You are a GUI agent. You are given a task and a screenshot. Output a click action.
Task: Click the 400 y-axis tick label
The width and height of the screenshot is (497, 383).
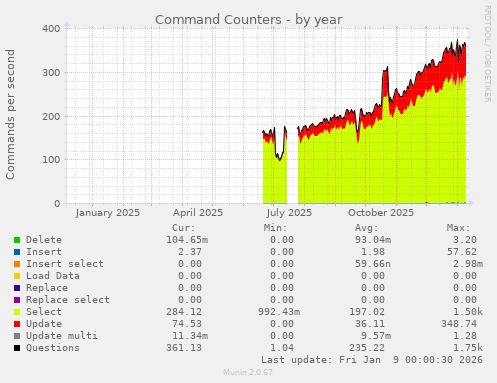[51, 29]
